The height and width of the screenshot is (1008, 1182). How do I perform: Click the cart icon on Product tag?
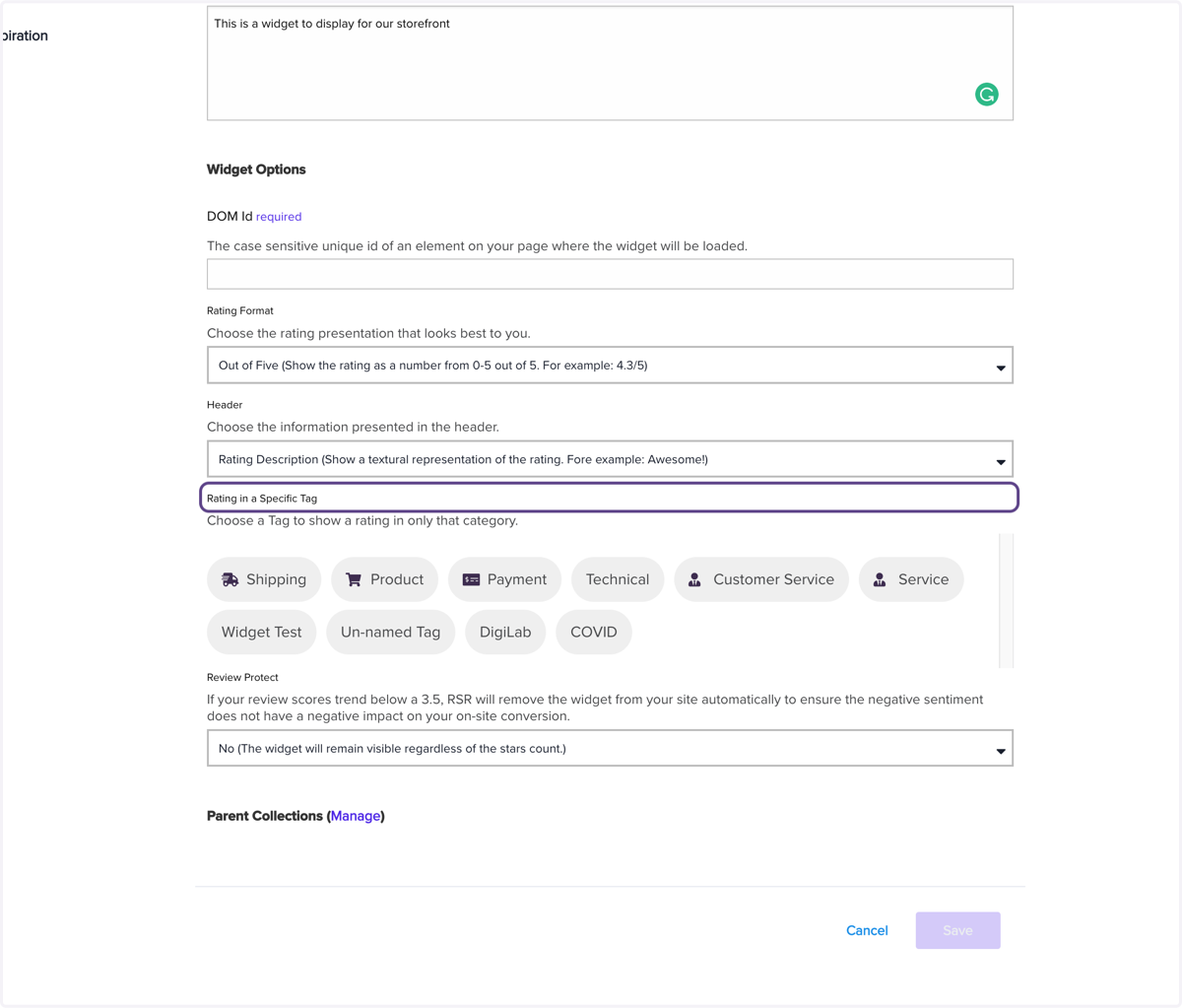[x=354, y=579]
